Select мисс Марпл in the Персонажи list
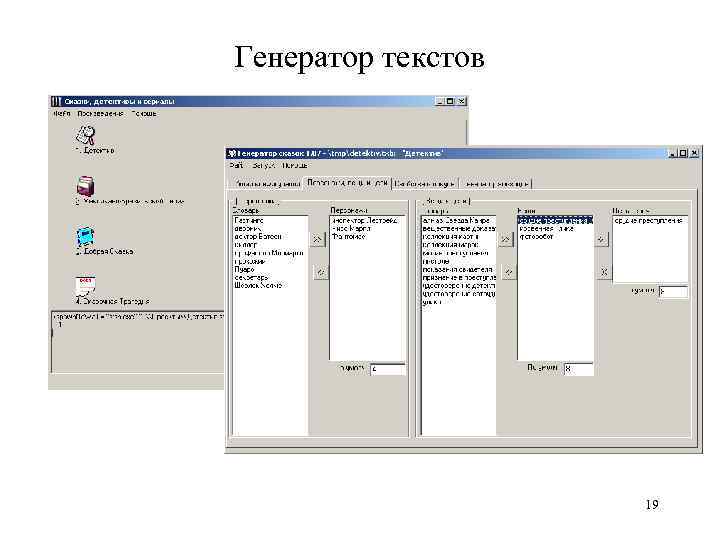The image size is (720, 540). [351, 228]
